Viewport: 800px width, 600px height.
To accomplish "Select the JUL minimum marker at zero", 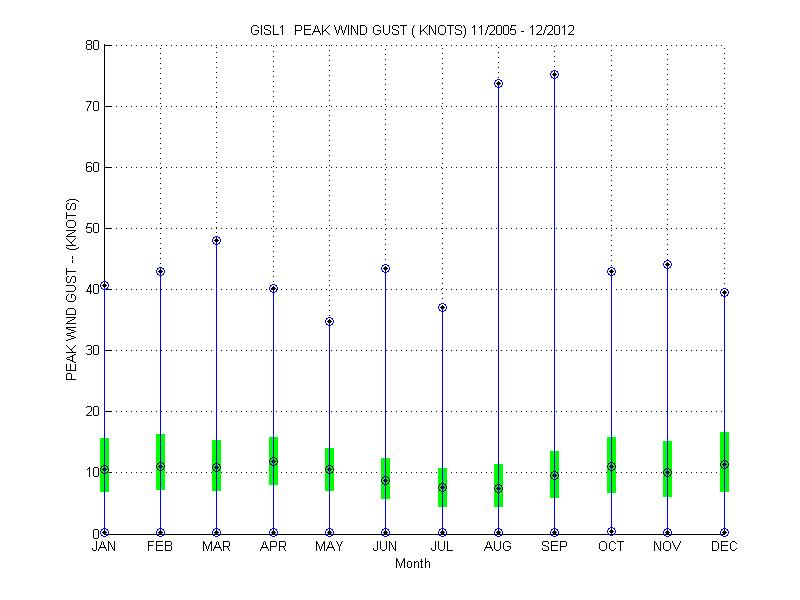I will click(442, 533).
